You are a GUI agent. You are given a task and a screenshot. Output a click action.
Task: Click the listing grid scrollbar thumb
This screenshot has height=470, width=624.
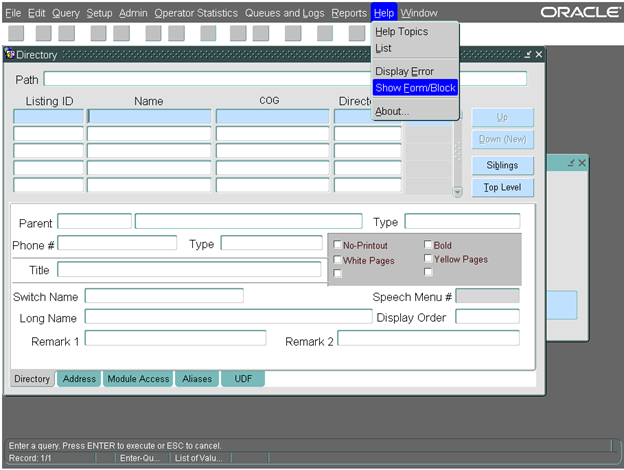[x=458, y=151]
